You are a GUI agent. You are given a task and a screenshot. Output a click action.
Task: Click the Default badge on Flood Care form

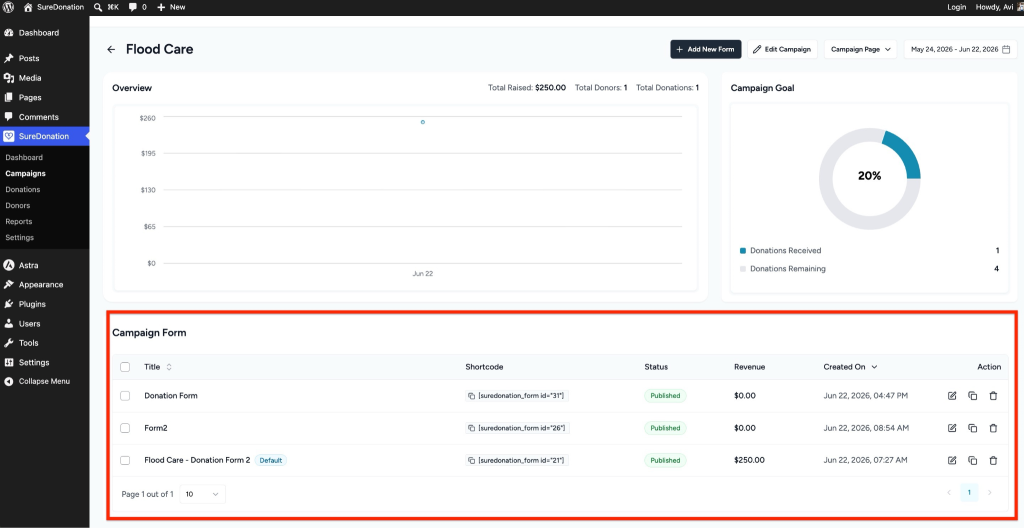pos(270,461)
